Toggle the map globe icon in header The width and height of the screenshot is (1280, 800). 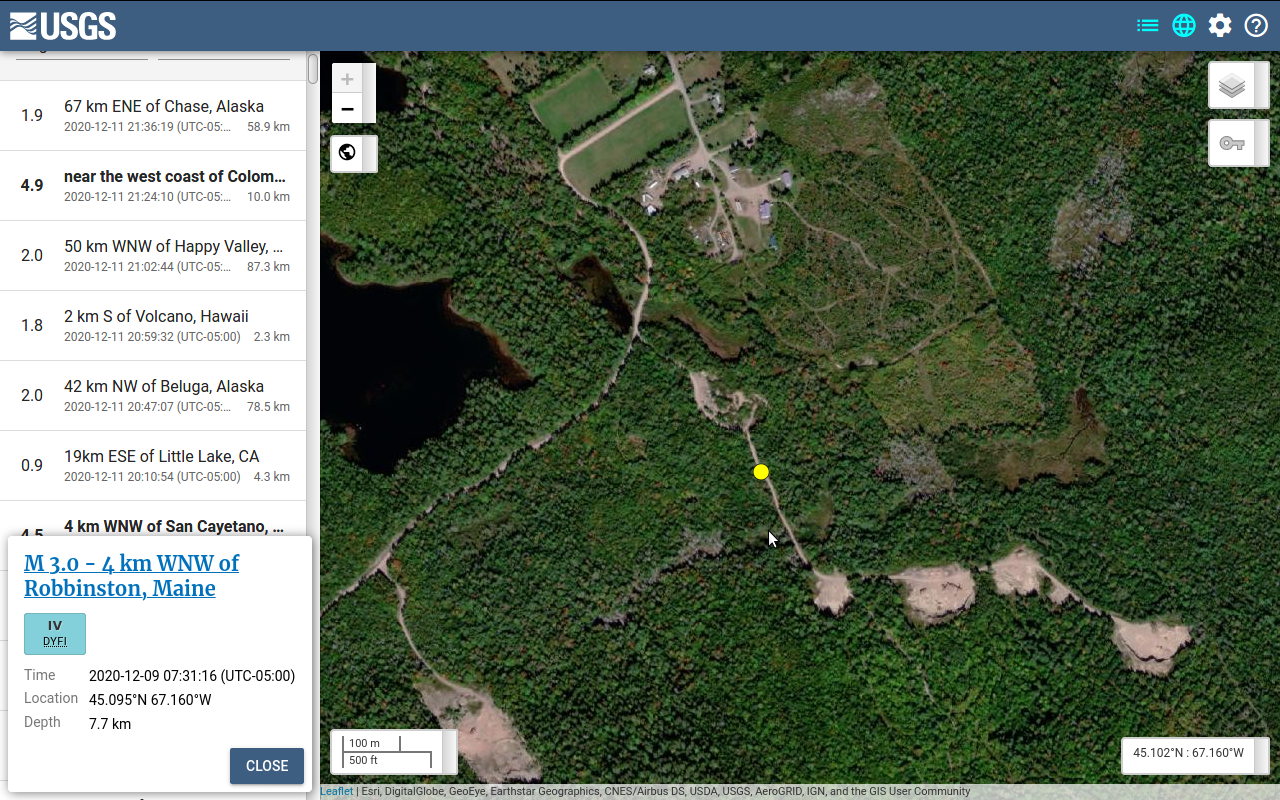click(x=1184, y=26)
